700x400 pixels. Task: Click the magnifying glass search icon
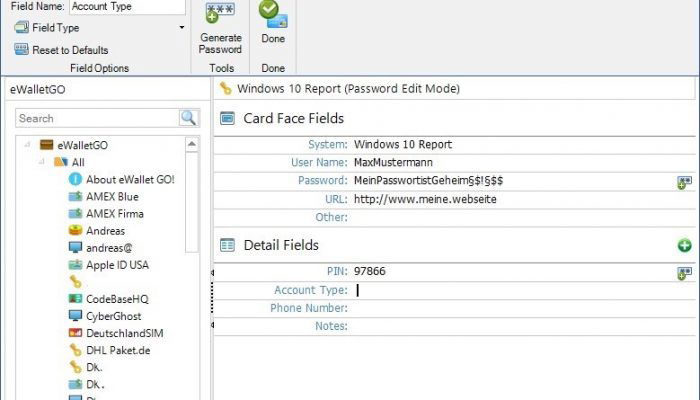coord(188,118)
